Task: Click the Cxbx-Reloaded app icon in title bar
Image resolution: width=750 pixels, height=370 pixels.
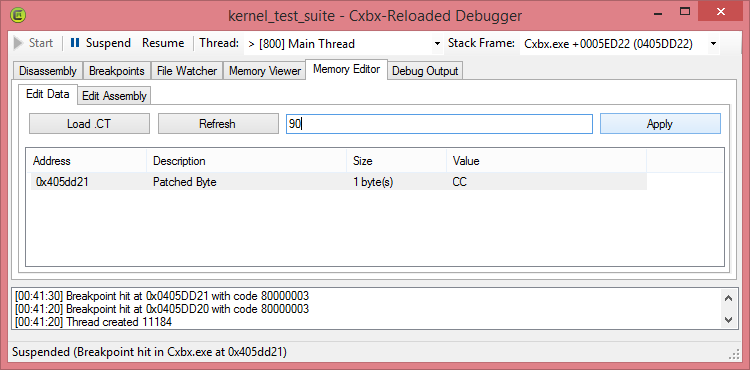Action: coord(18,15)
